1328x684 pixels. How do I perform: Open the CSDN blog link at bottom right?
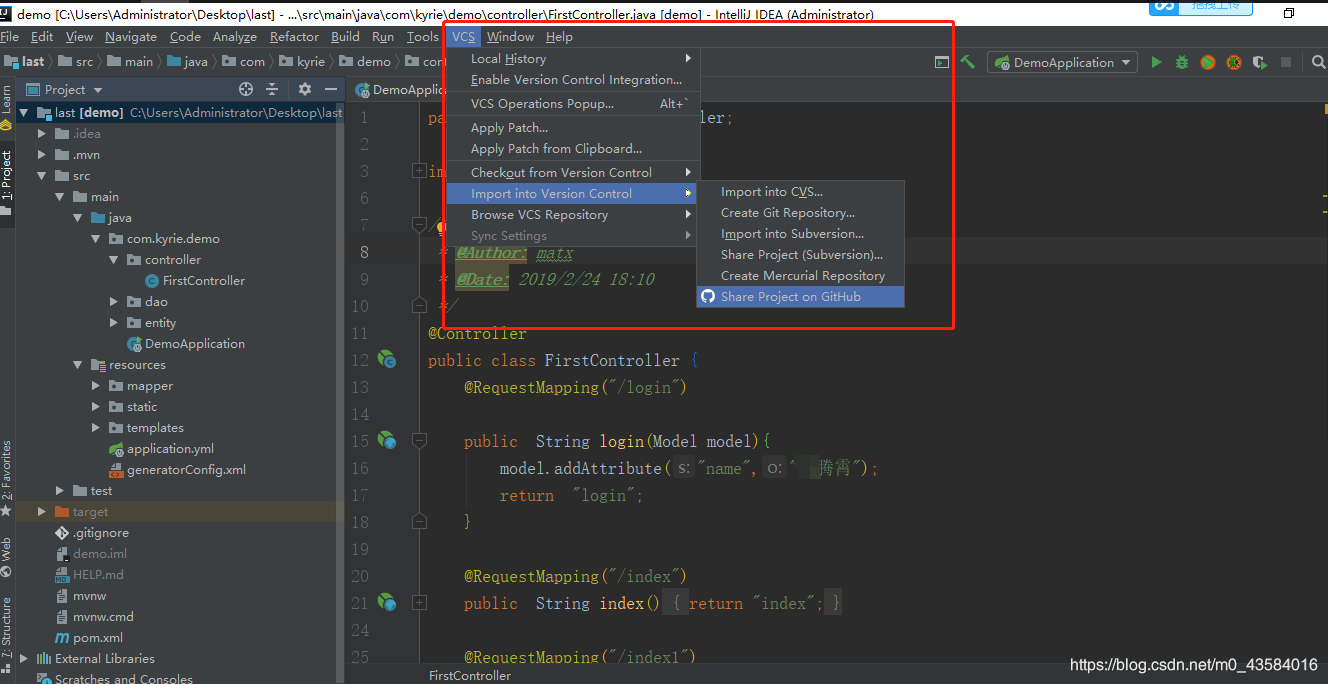pyautogui.click(x=1193, y=664)
